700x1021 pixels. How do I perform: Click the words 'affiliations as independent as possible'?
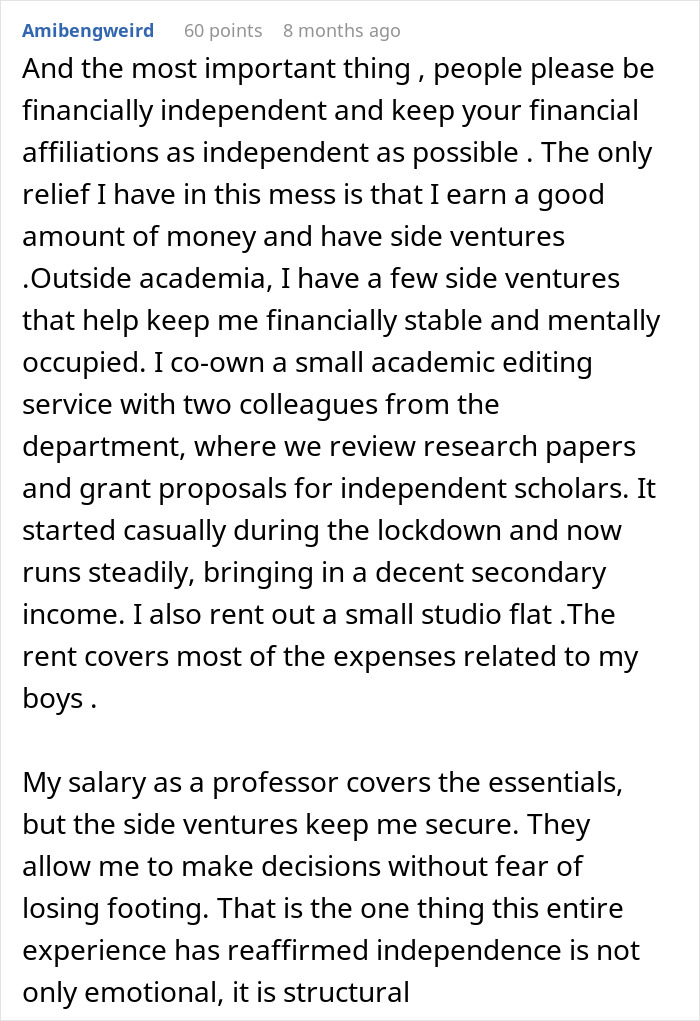270,152
